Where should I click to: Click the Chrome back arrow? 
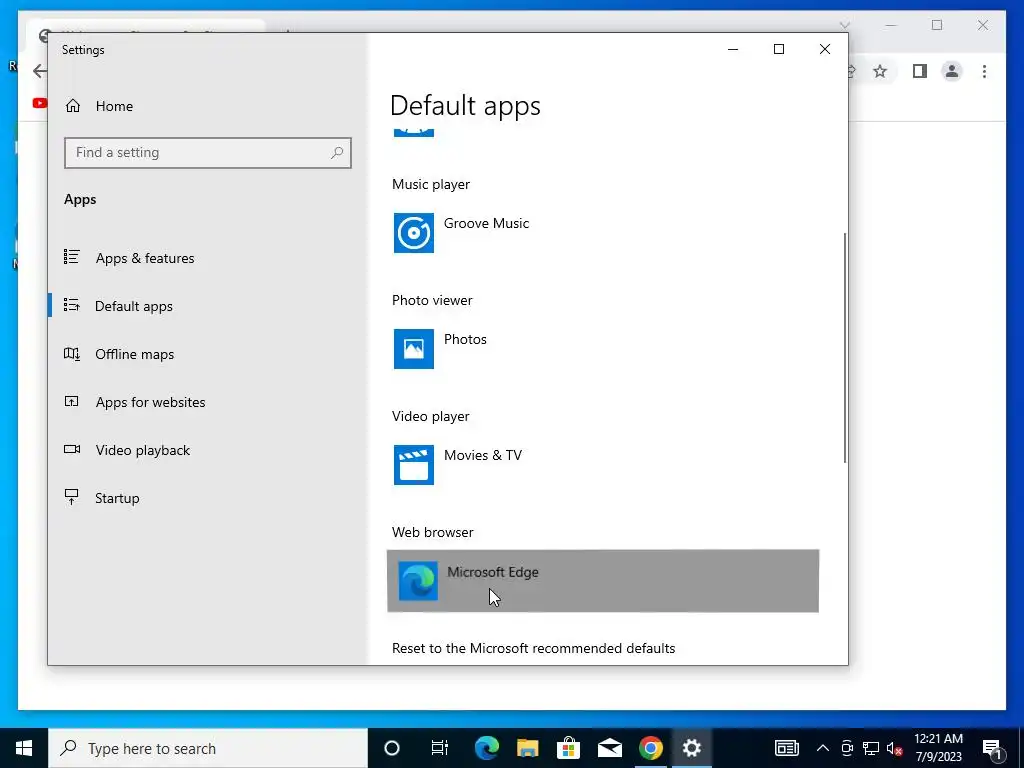(x=39, y=71)
